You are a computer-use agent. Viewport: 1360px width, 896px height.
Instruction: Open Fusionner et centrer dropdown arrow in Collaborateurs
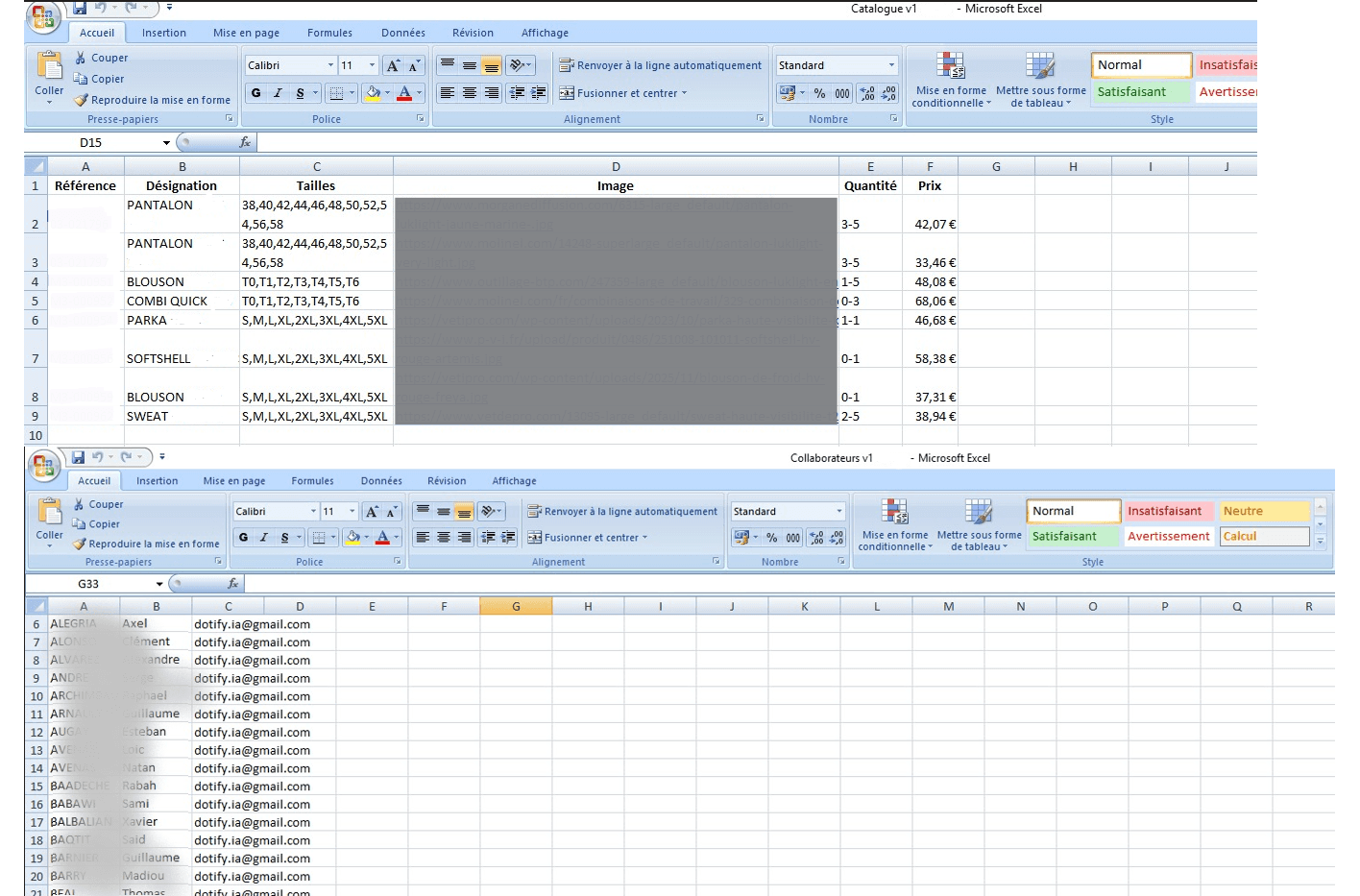(x=645, y=538)
